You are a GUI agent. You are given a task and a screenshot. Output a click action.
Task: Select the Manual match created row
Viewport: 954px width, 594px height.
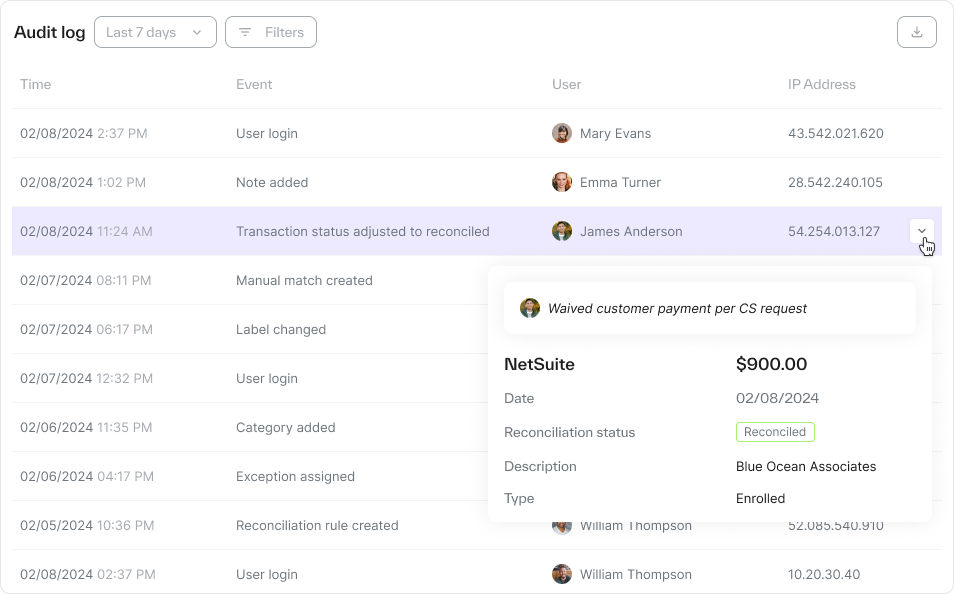point(304,280)
